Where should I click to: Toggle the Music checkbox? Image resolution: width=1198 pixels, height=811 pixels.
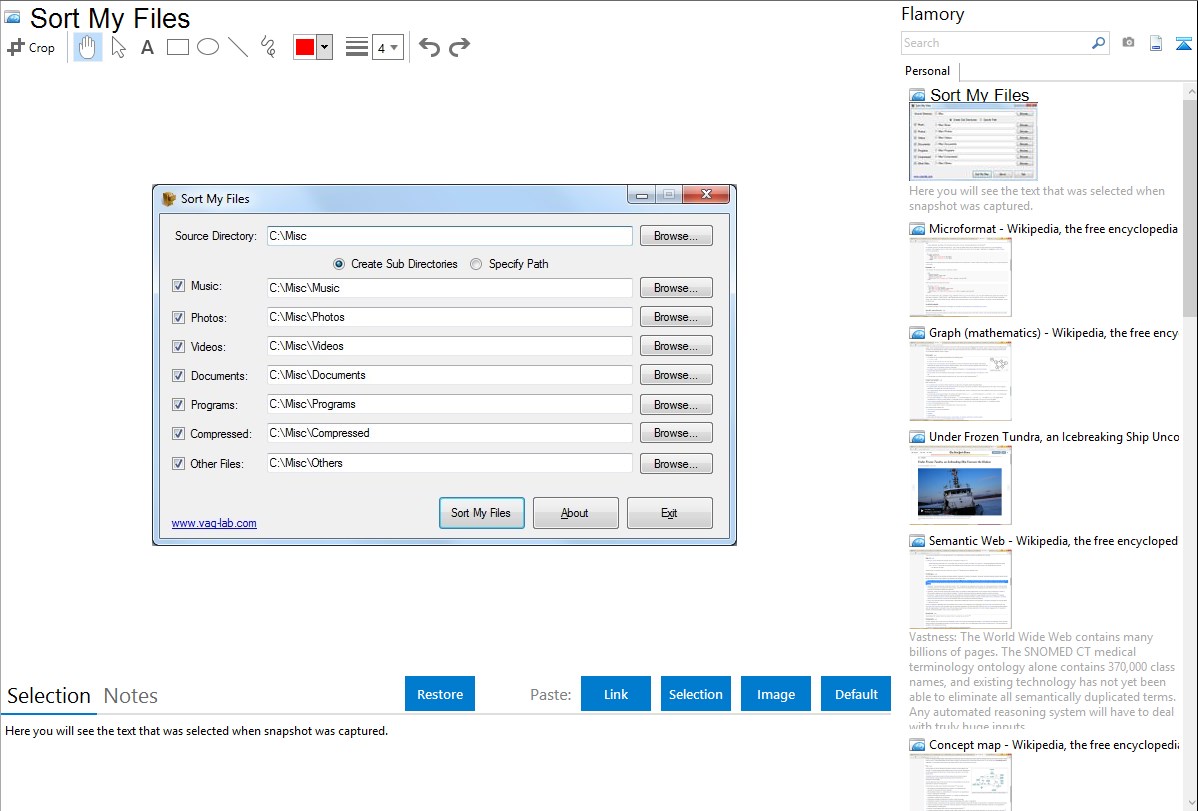pos(179,286)
